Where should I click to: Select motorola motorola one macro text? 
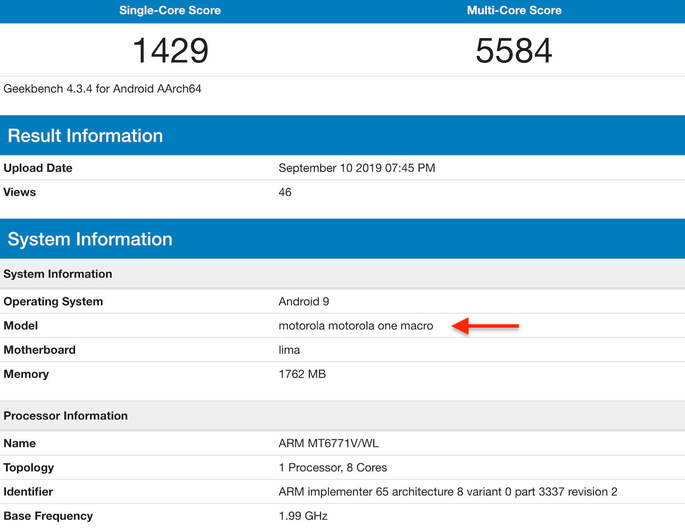(x=356, y=326)
